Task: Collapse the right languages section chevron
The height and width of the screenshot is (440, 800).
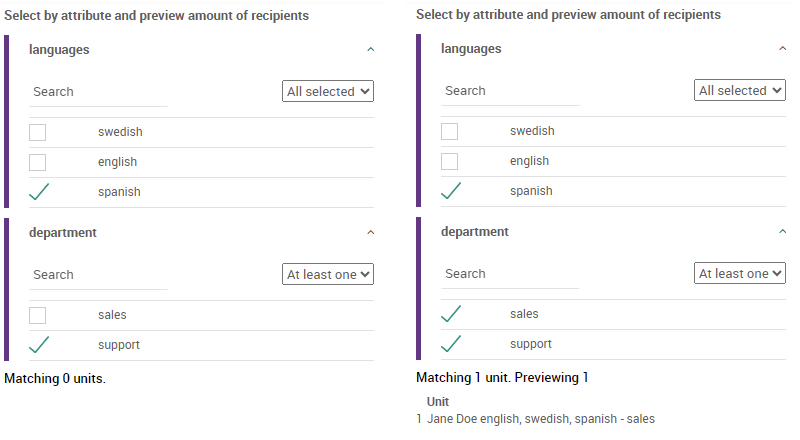Action: pyautogui.click(x=783, y=48)
